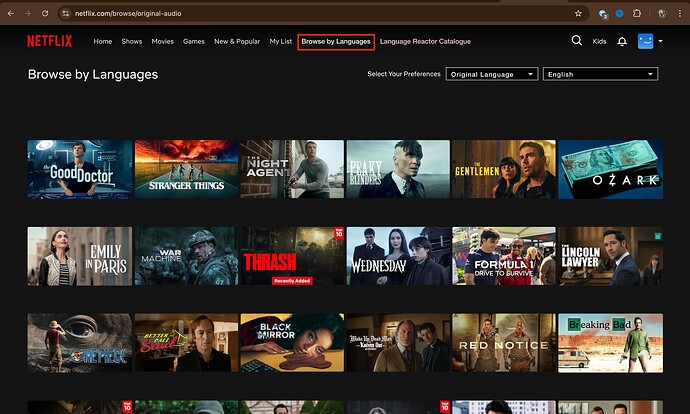This screenshot has width=690, height=414.
Task: Open War Machine title
Action: click(186, 256)
